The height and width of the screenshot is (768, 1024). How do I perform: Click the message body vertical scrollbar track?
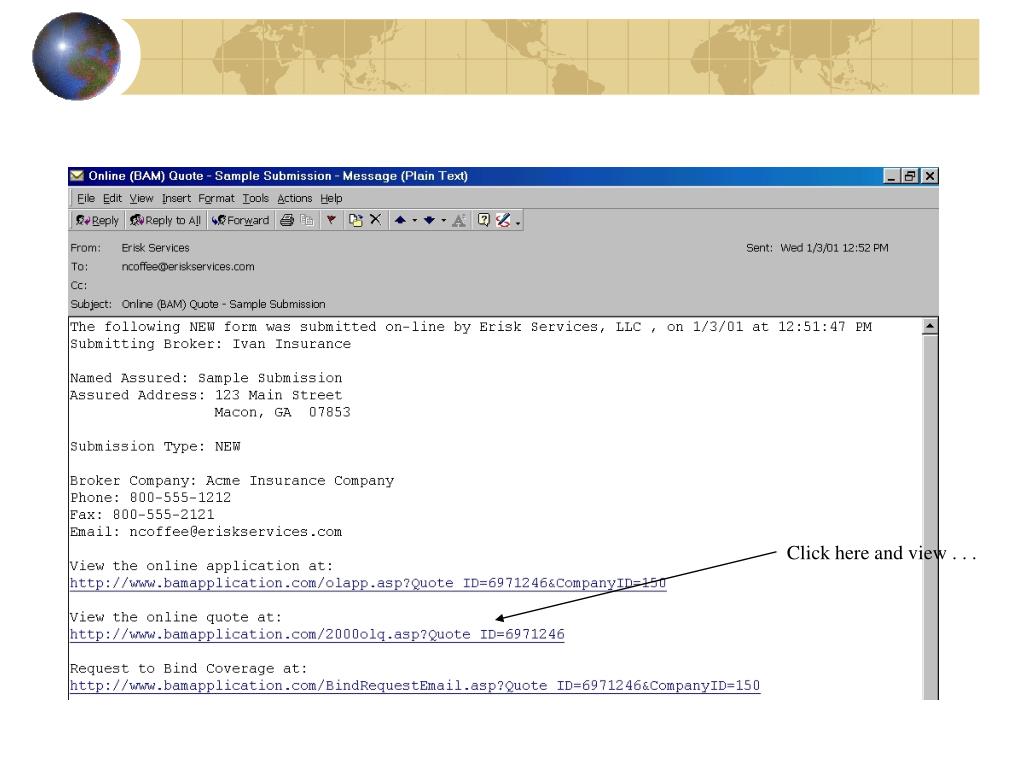[930, 516]
